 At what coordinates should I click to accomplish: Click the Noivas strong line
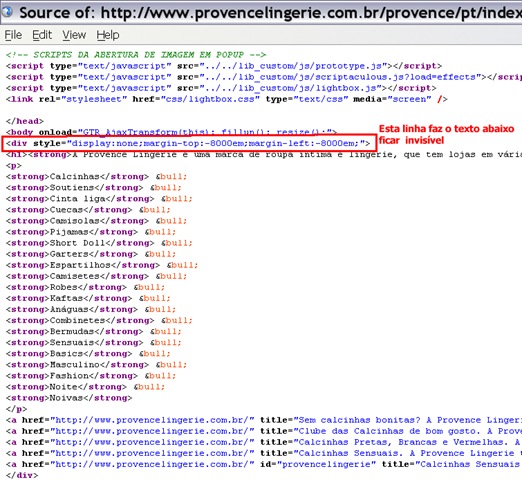point(69,398)
